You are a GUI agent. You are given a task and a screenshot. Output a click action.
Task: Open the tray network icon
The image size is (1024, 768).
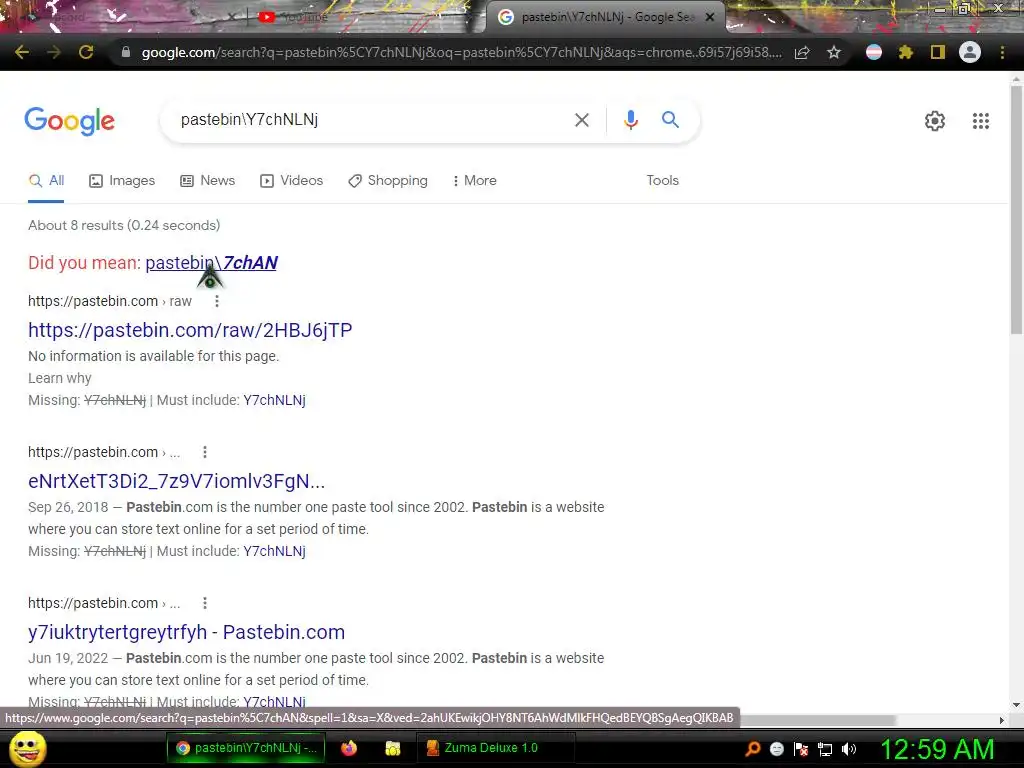[x=825, y=749]
